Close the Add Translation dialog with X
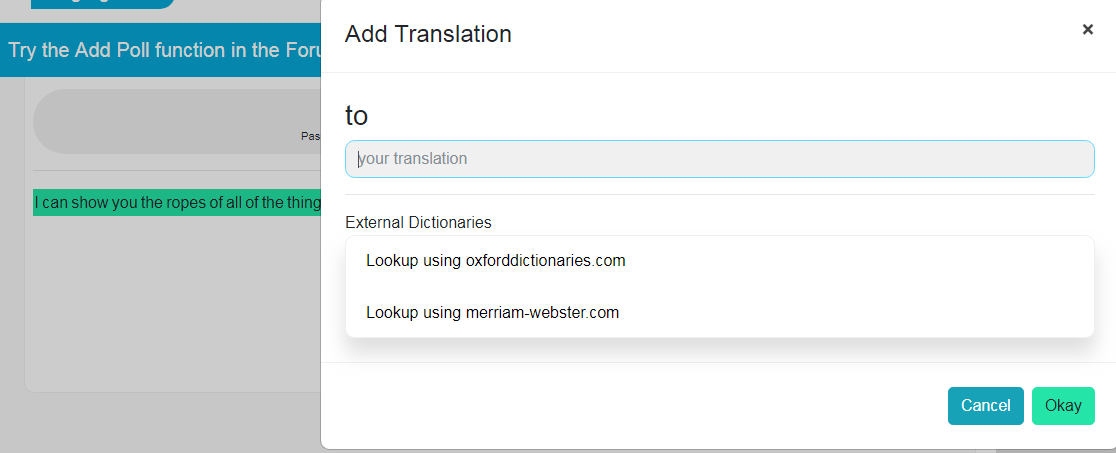 click(1088, 29)
